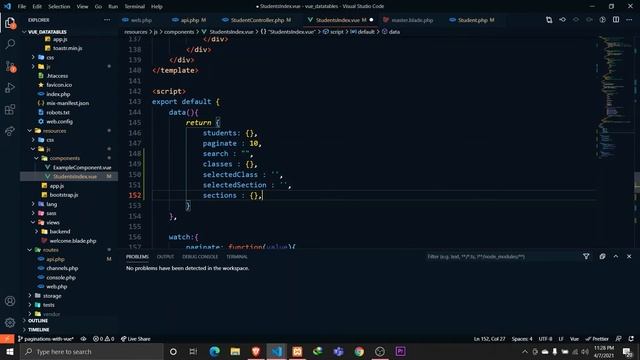Open the notifications bell in status bar
This screenshot has width=640, height=360.
click(x=631, y=339)
